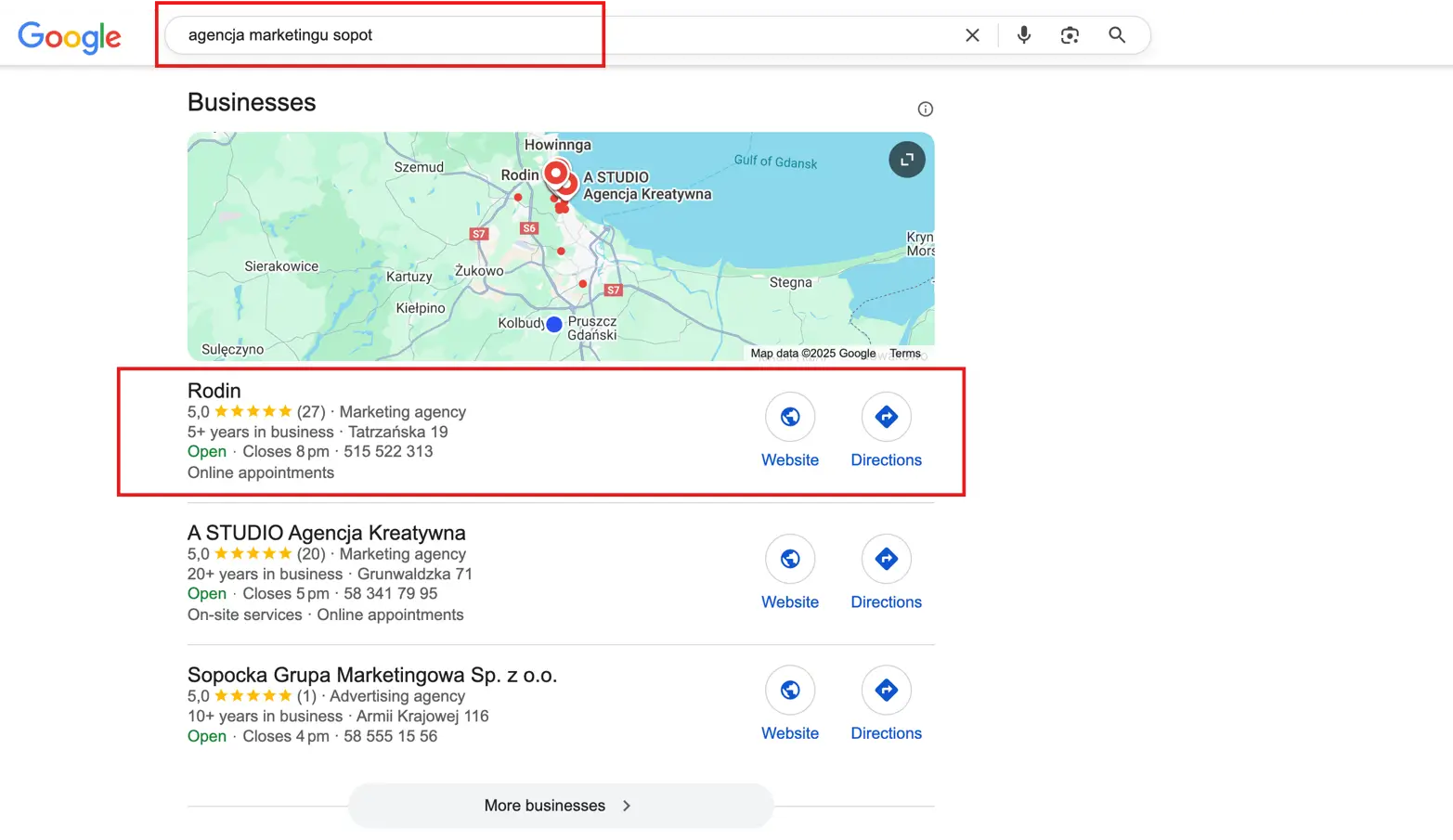The width and height of the screenshot is (1453, 840).
Task: Expand the map to full view
Action: pos(906,160)
